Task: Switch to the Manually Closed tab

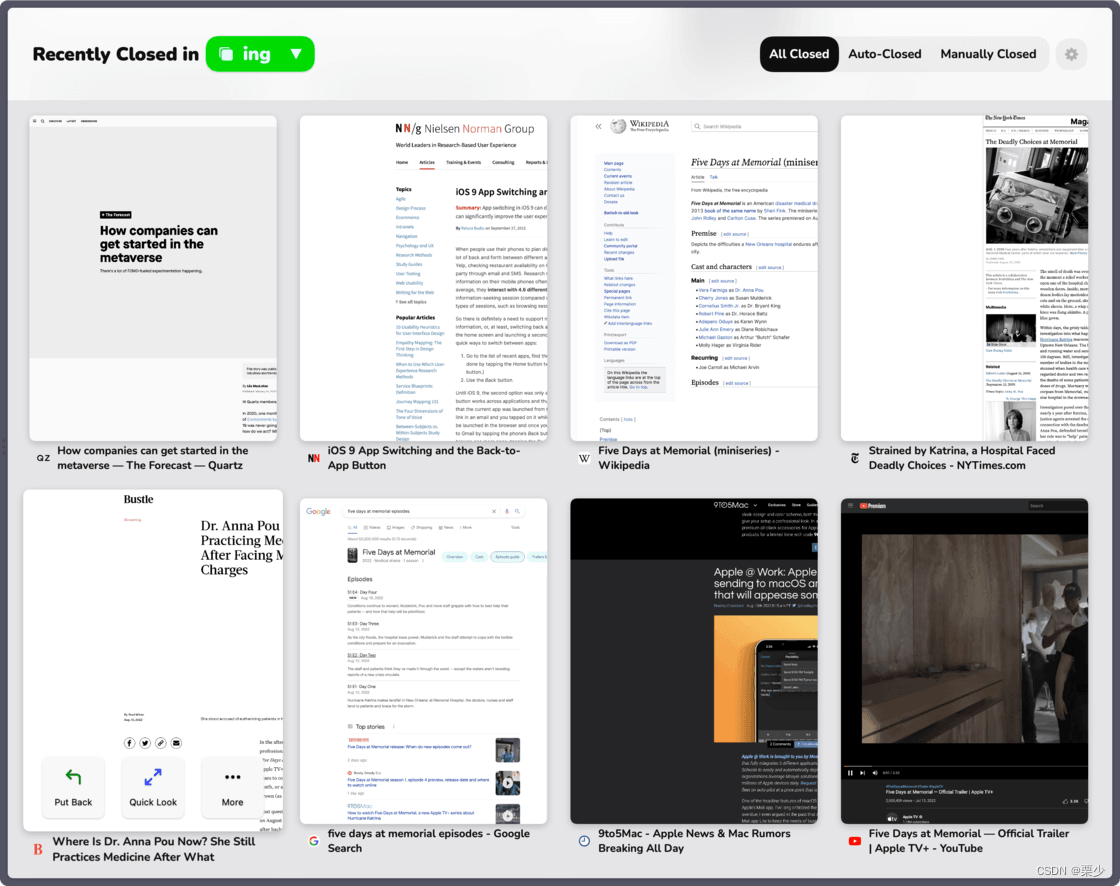Action: tap(988, 54)
